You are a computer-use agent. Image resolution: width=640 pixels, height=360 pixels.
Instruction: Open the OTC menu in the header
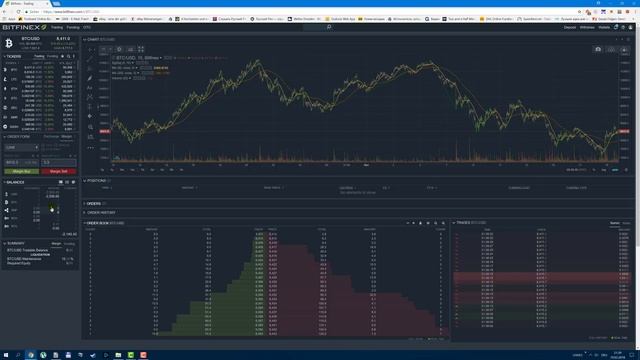87,27
